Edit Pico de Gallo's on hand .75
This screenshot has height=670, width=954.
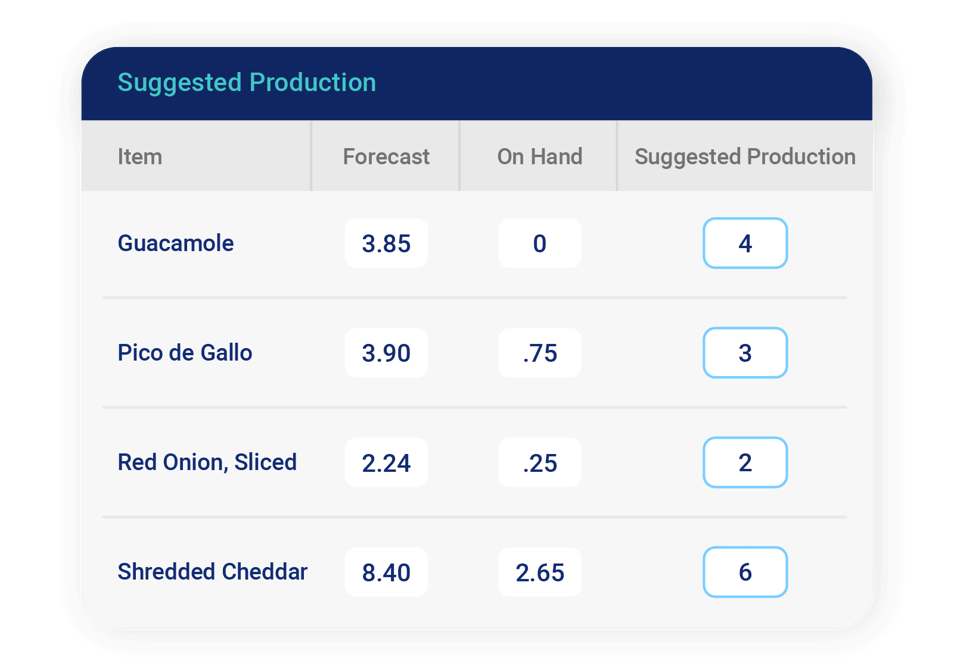[538, 352]
